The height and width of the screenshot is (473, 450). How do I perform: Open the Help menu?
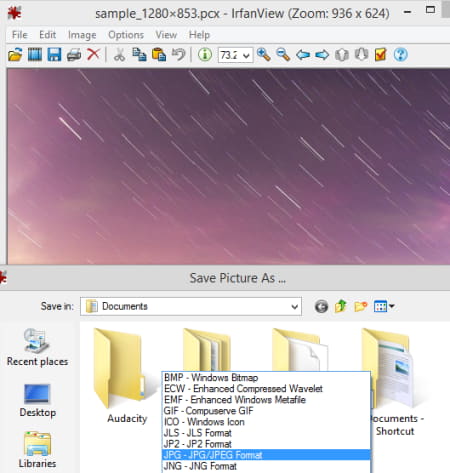pyautogui.click(x=199, y=35)
